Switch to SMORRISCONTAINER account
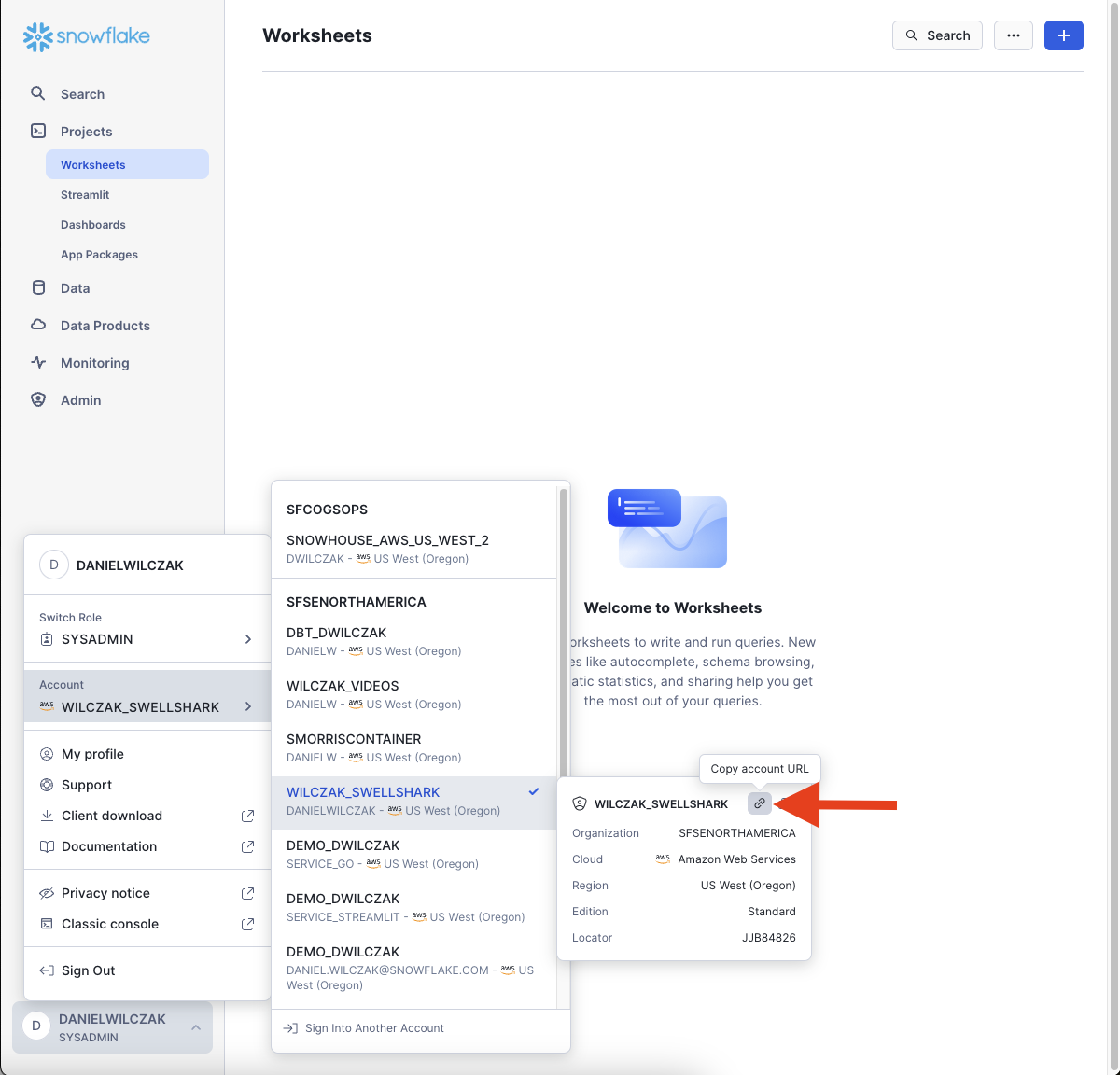Image resolution: width=1120 pixels, height=1075 pixels. (414, 747)
